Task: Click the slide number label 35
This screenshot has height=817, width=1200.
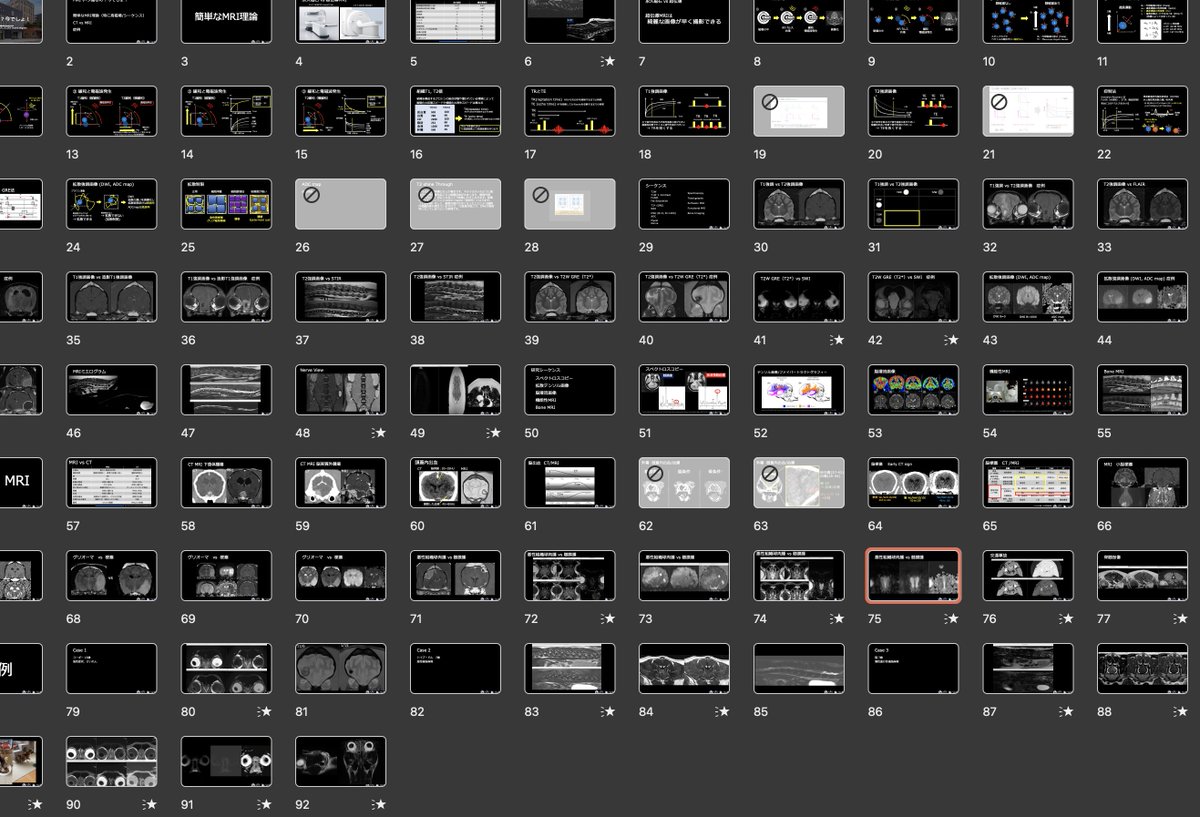Action: coord(73,341)
